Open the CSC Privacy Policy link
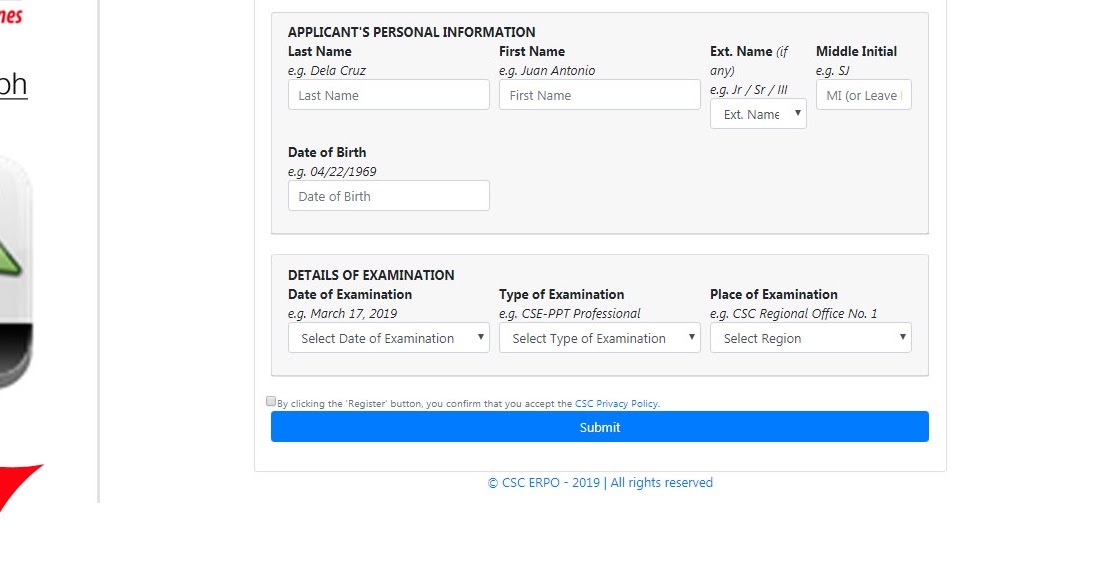 (x=616, y=404)
